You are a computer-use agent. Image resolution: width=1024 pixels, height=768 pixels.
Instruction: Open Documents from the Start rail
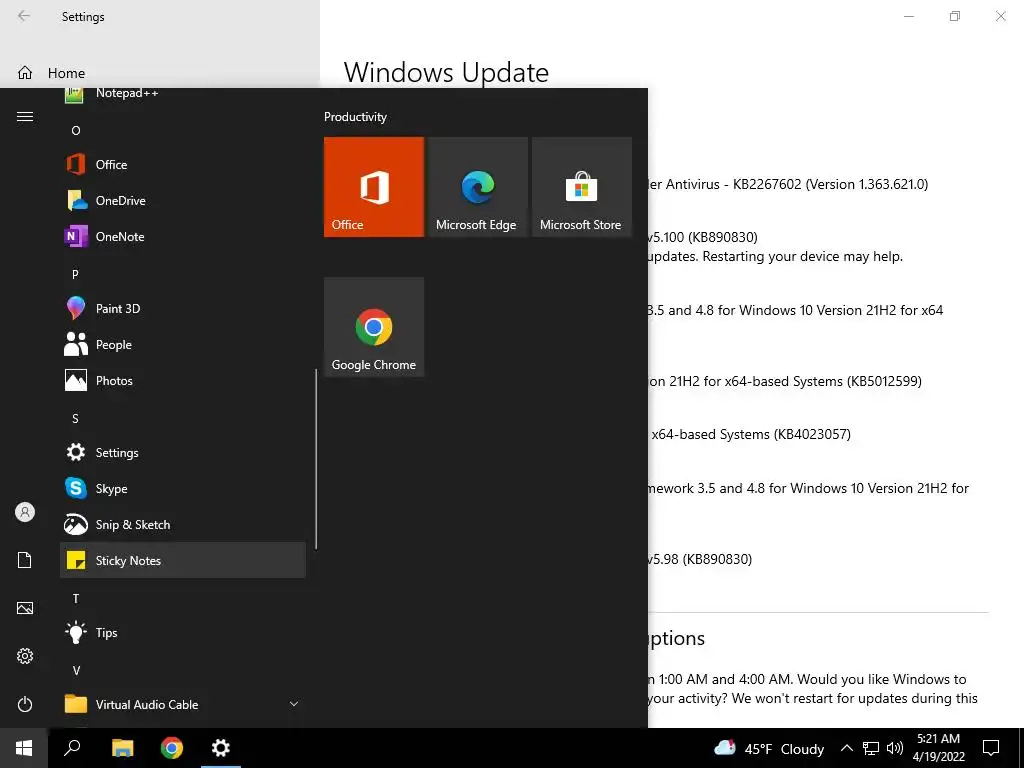(x=25, y=560)
